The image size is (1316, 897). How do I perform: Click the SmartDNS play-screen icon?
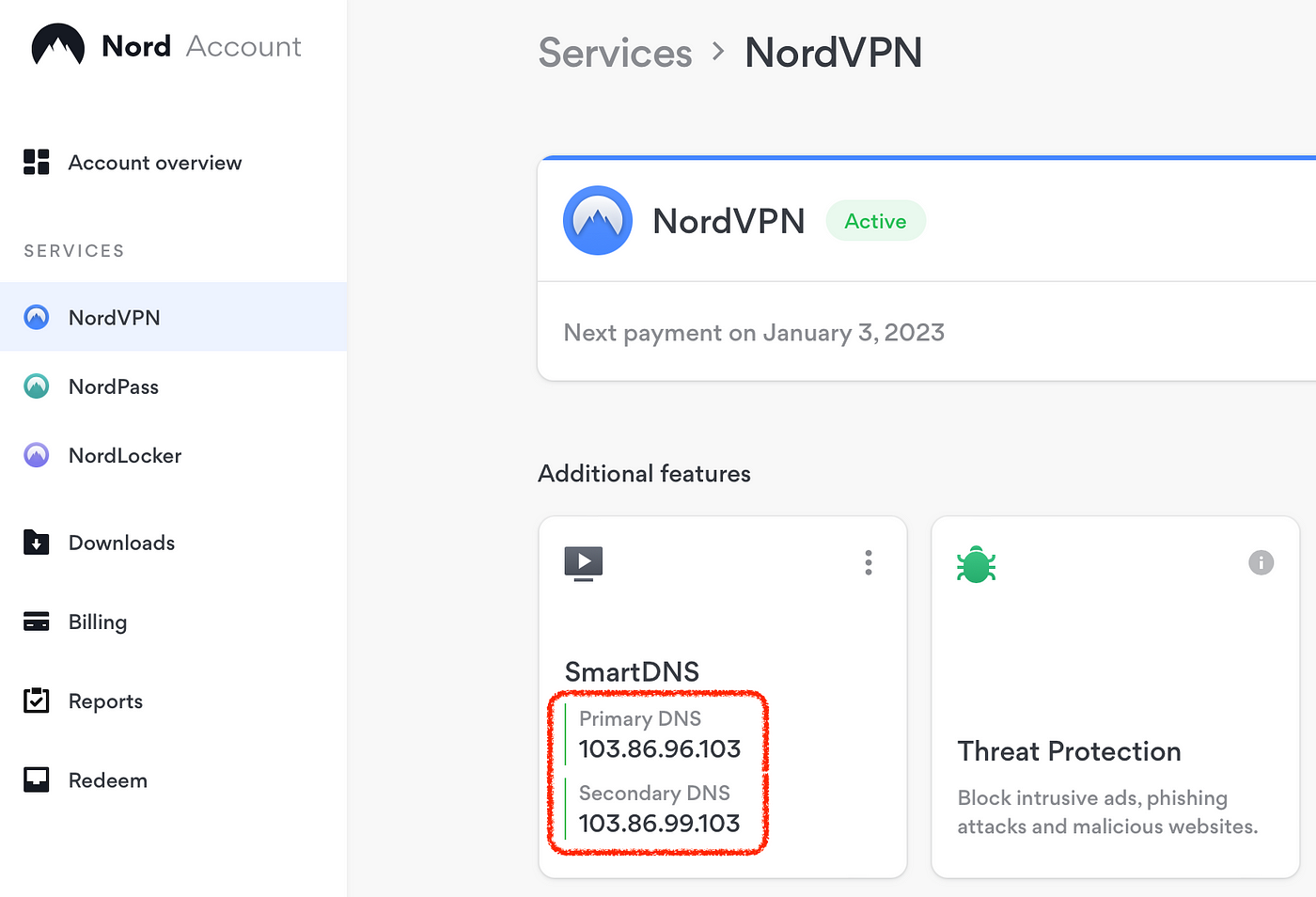(x=584, y=563)
